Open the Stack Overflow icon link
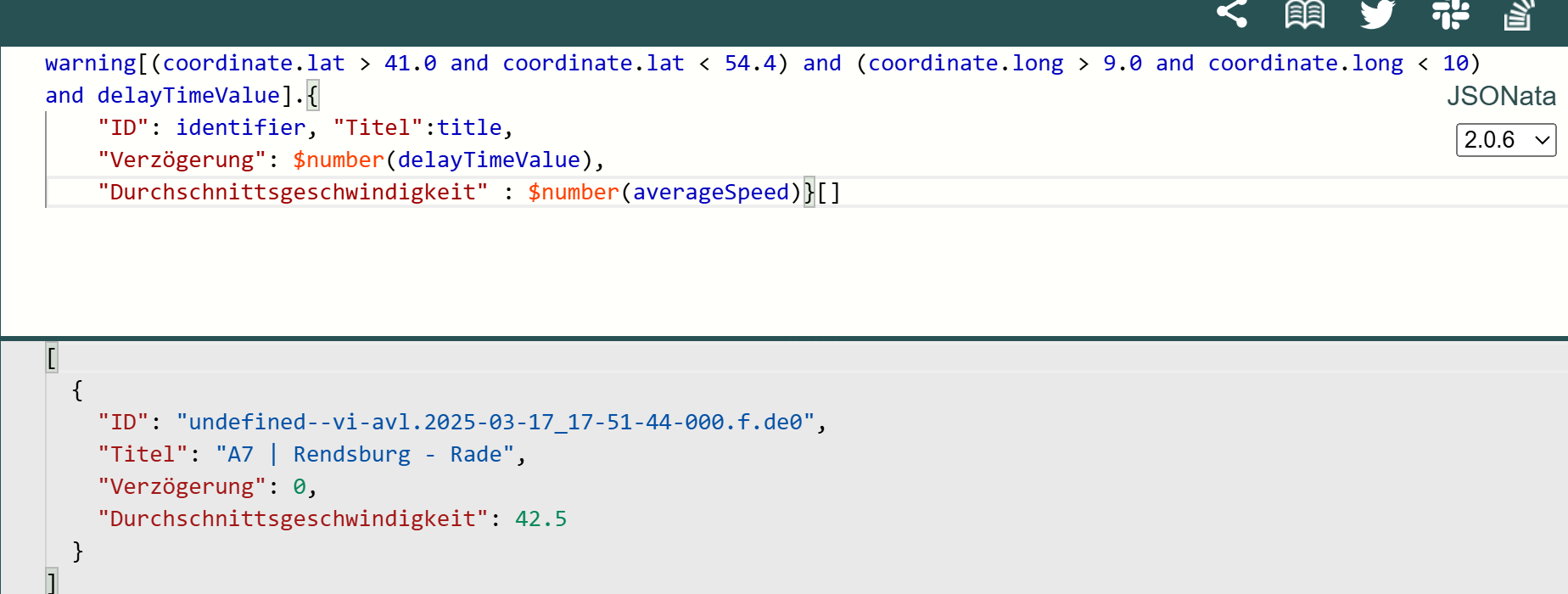Screen dimensions: 1568x594 click(x=1519, y=15)
